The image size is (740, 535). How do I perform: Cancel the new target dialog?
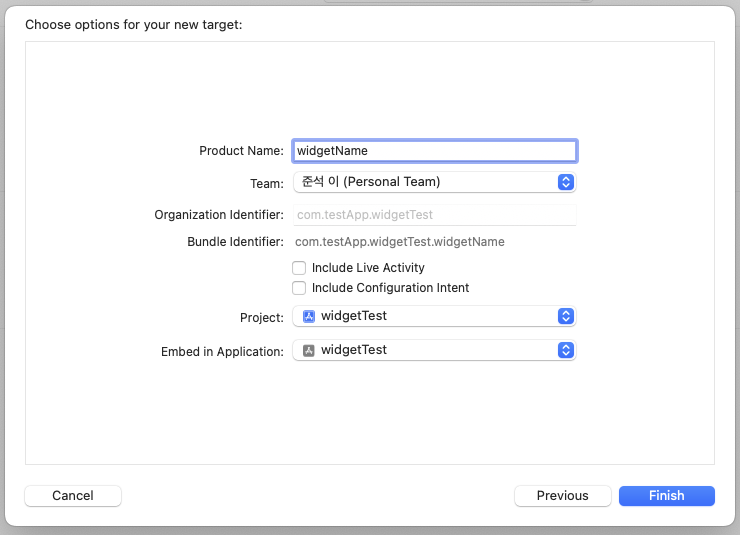pyautogui.click(x=73, y=496)
